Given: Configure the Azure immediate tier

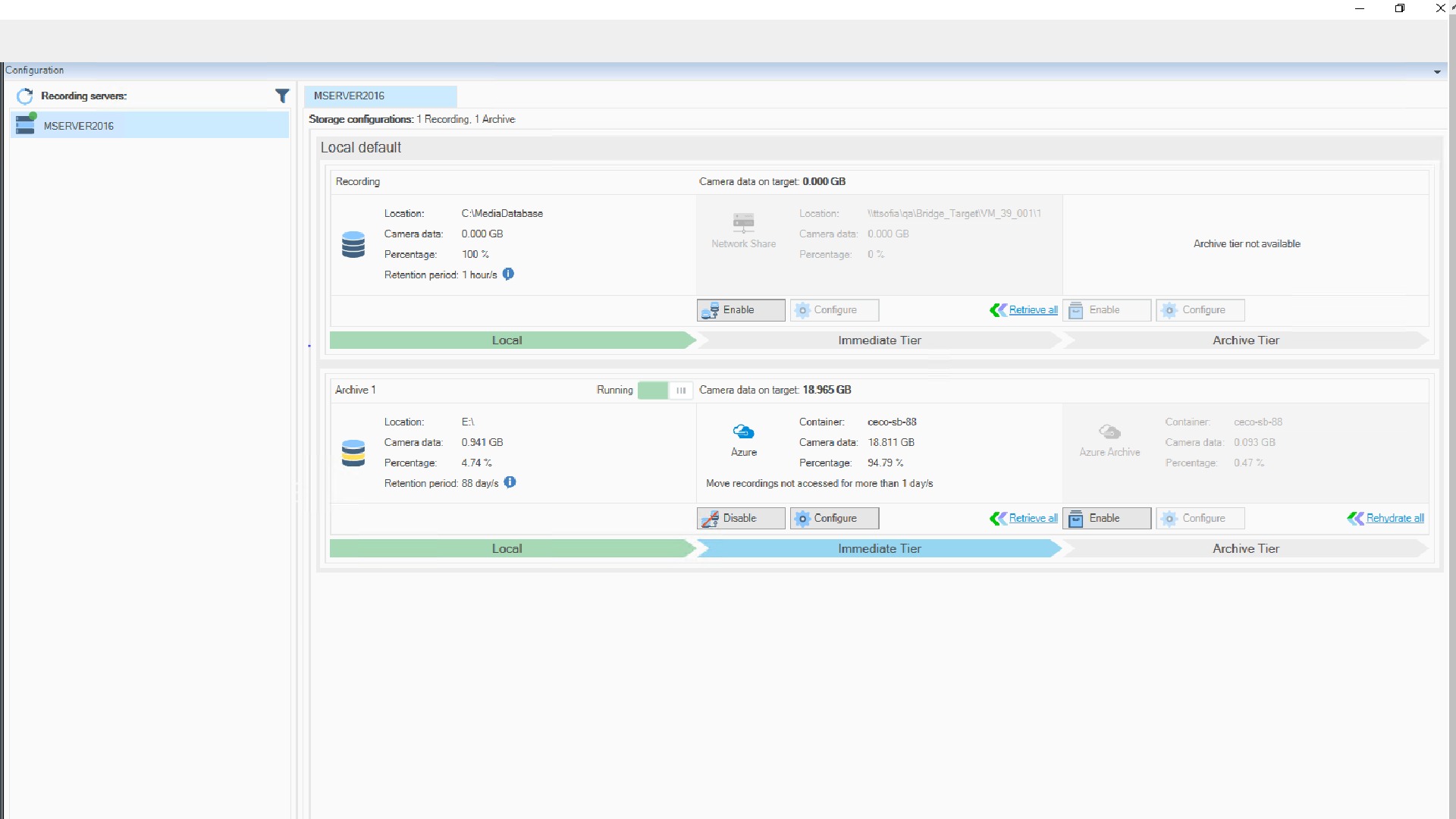Looking at the screenshot, I should (x=834, y=519).
